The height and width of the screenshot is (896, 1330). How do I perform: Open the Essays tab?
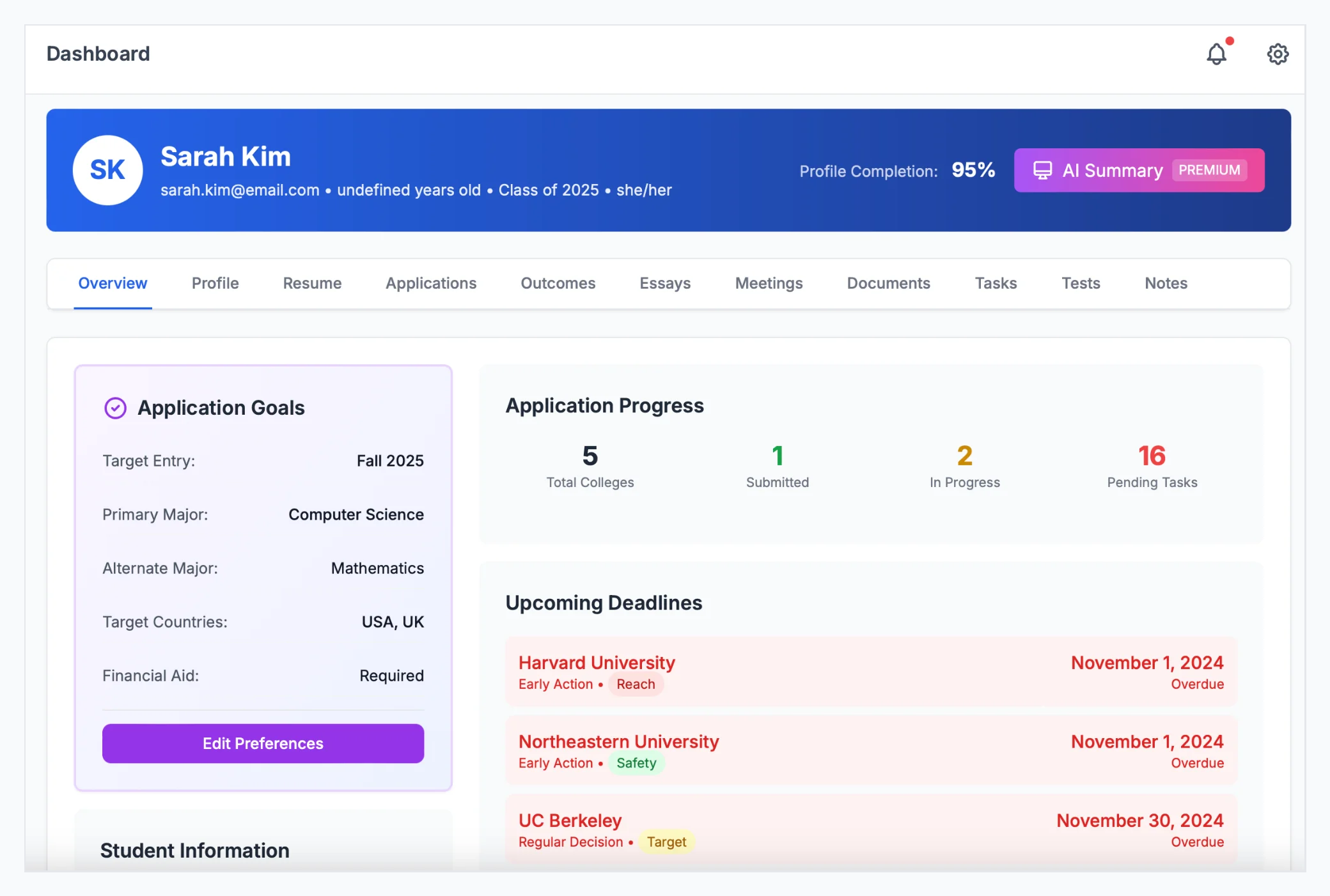coord(665,283)
